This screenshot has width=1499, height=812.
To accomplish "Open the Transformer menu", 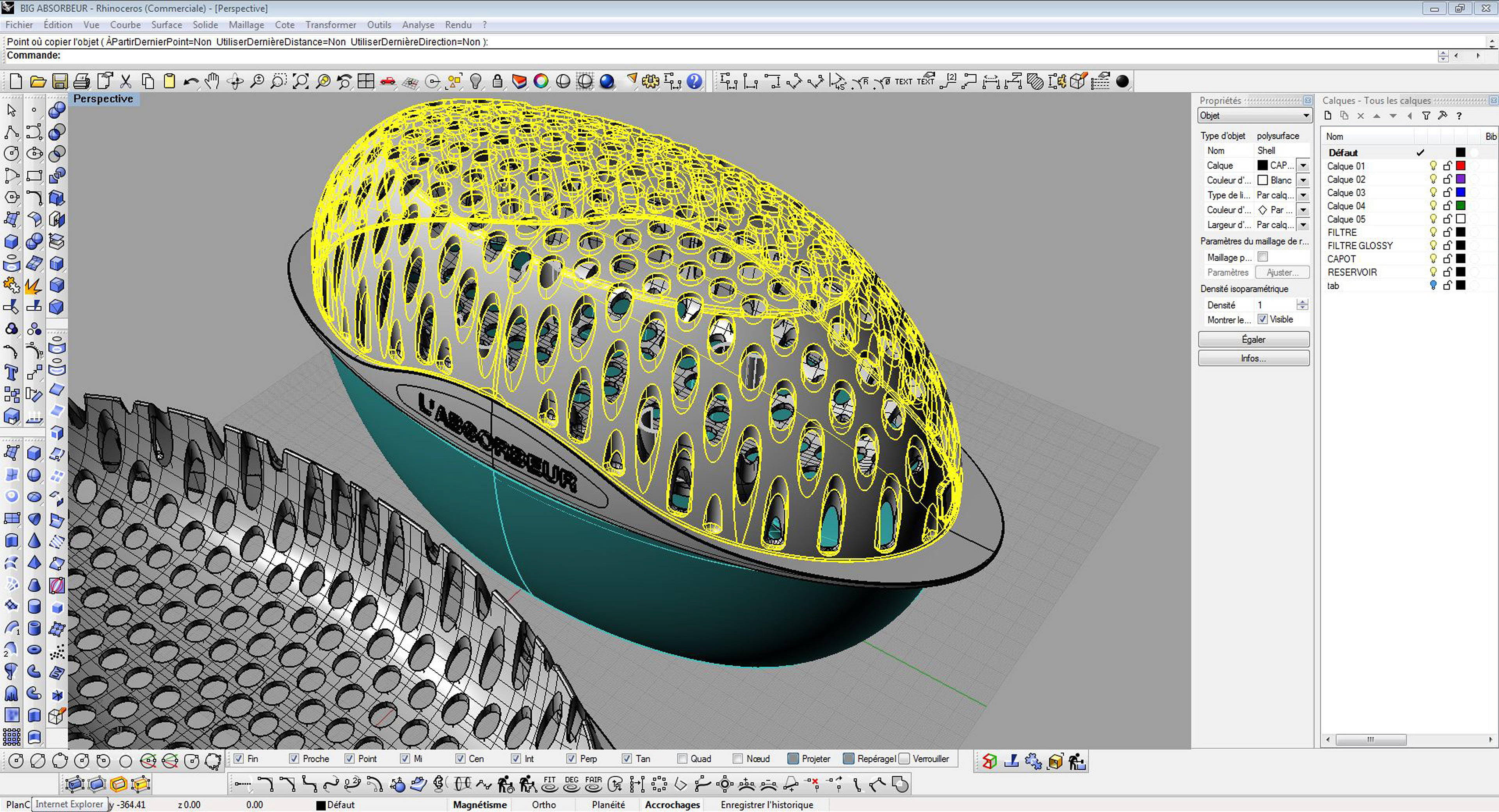I will pos(331,25).
